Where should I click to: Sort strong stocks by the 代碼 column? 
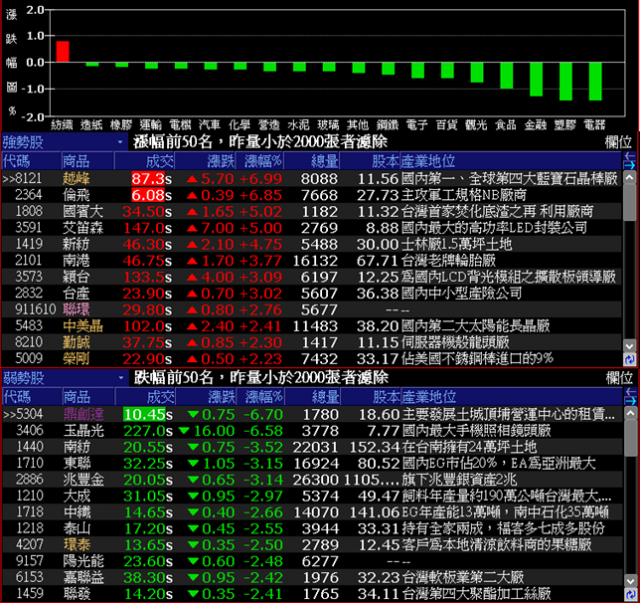pyautogui.click(x=31, y=161)
